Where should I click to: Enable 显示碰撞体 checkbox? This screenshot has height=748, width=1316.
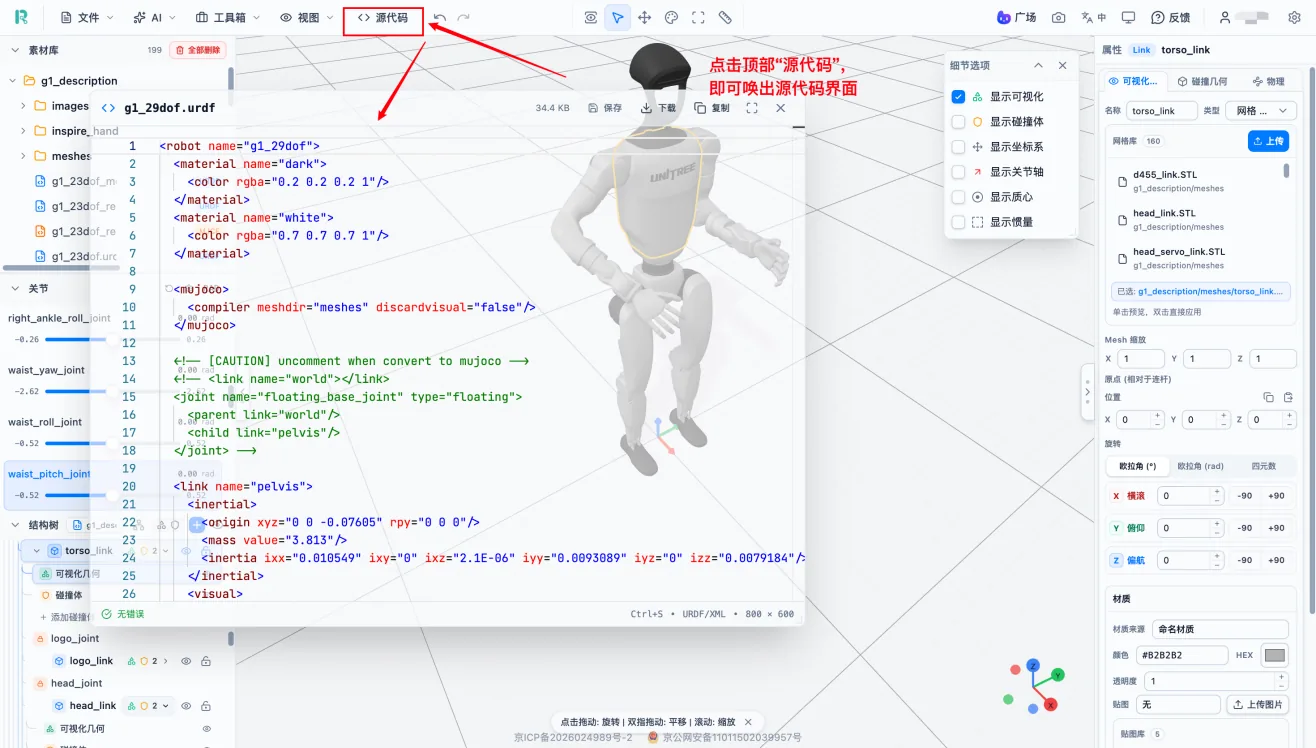click(958, 122)
